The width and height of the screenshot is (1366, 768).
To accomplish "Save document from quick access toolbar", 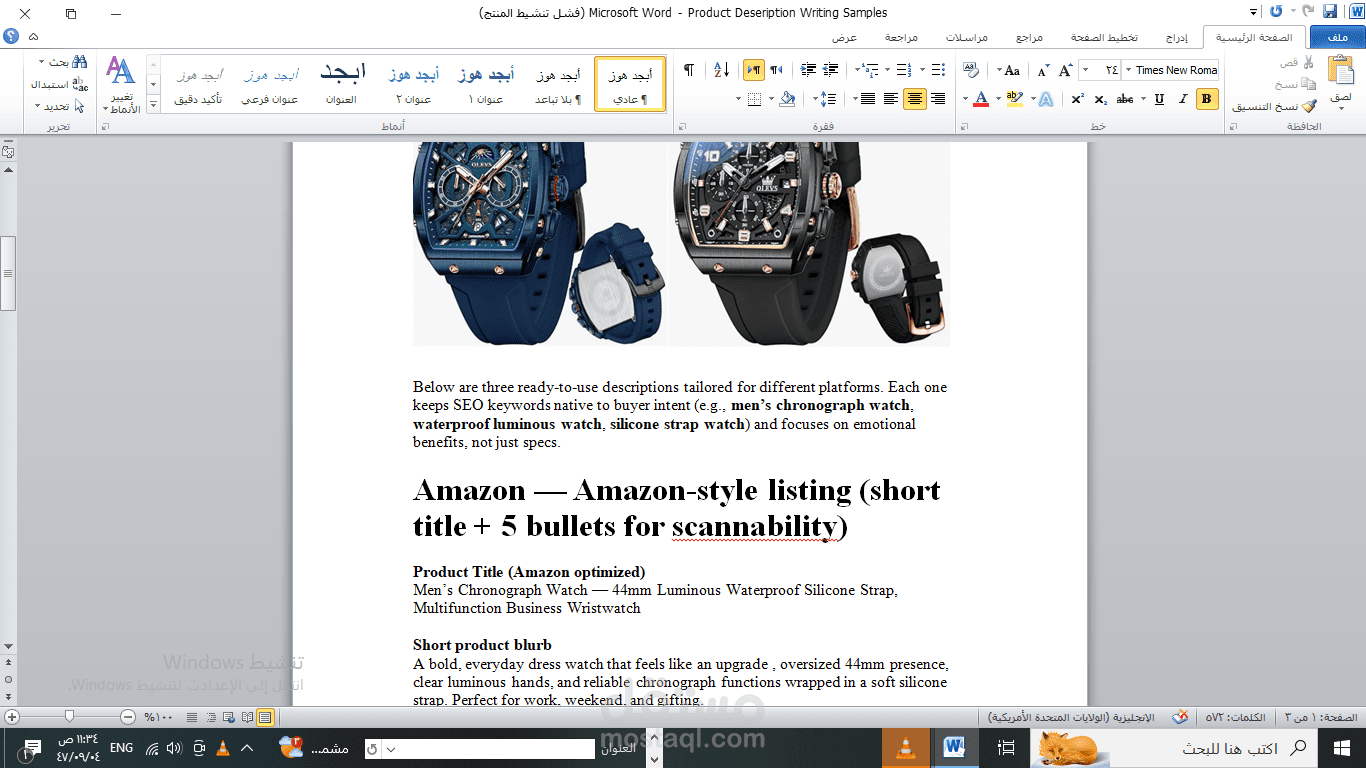I will (1330, 12).
